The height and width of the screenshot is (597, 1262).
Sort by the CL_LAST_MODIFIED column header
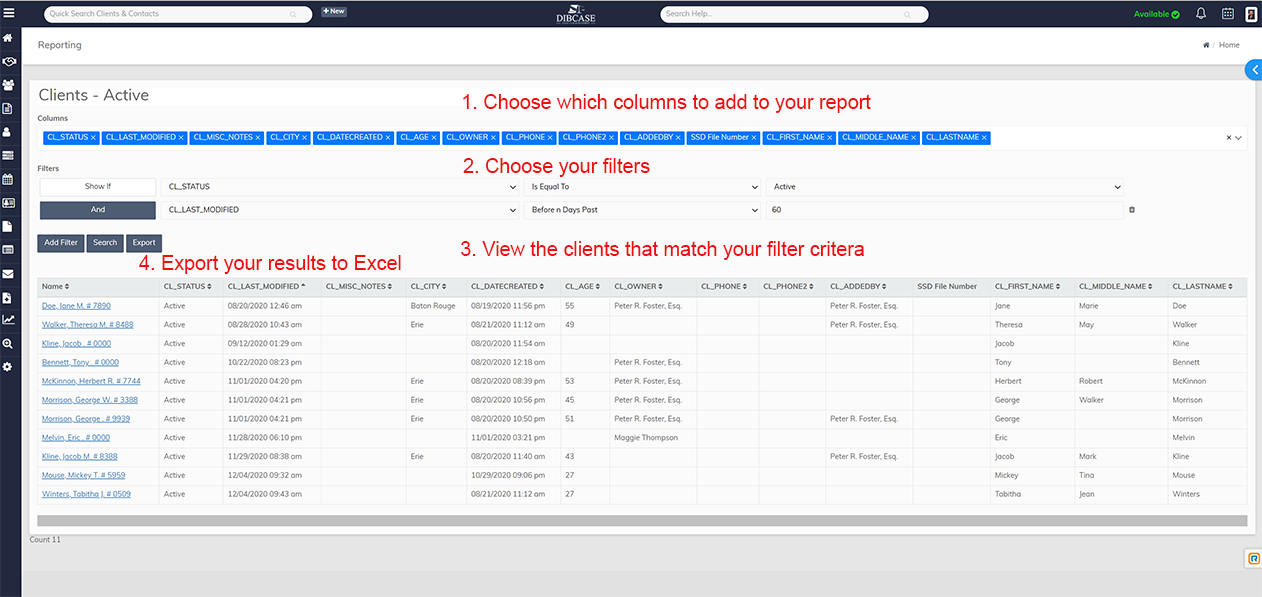click(x=260, y=287)
